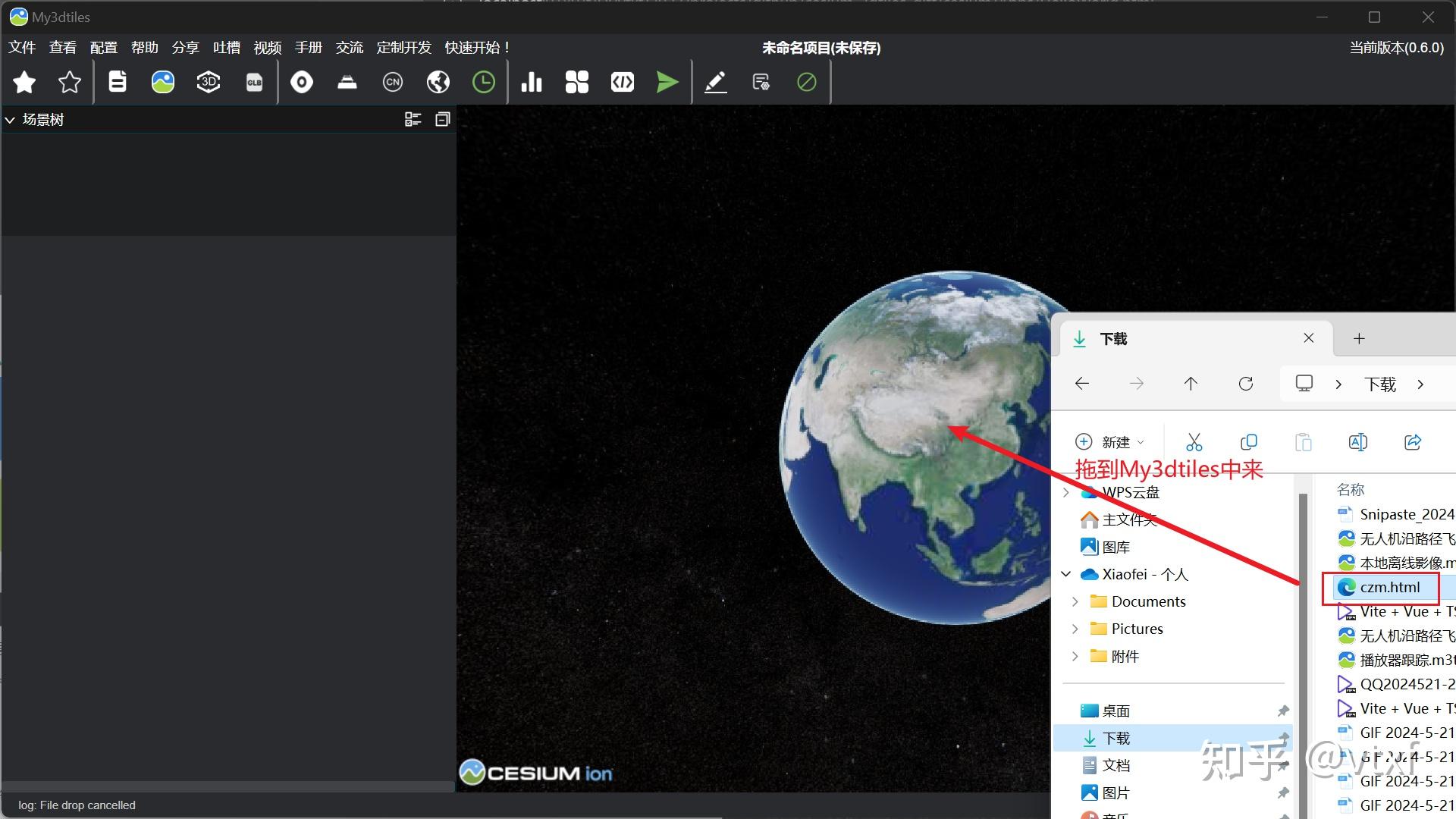The image size is (1456, 819).
Task: Open the 新建 dropdown in Explorer
Action: [x=1109, y=442]
